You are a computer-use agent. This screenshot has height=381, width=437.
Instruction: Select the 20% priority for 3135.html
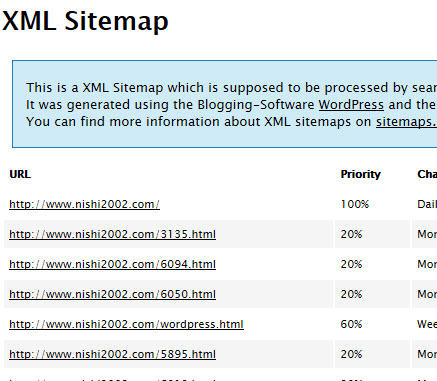tap(351, 234)
